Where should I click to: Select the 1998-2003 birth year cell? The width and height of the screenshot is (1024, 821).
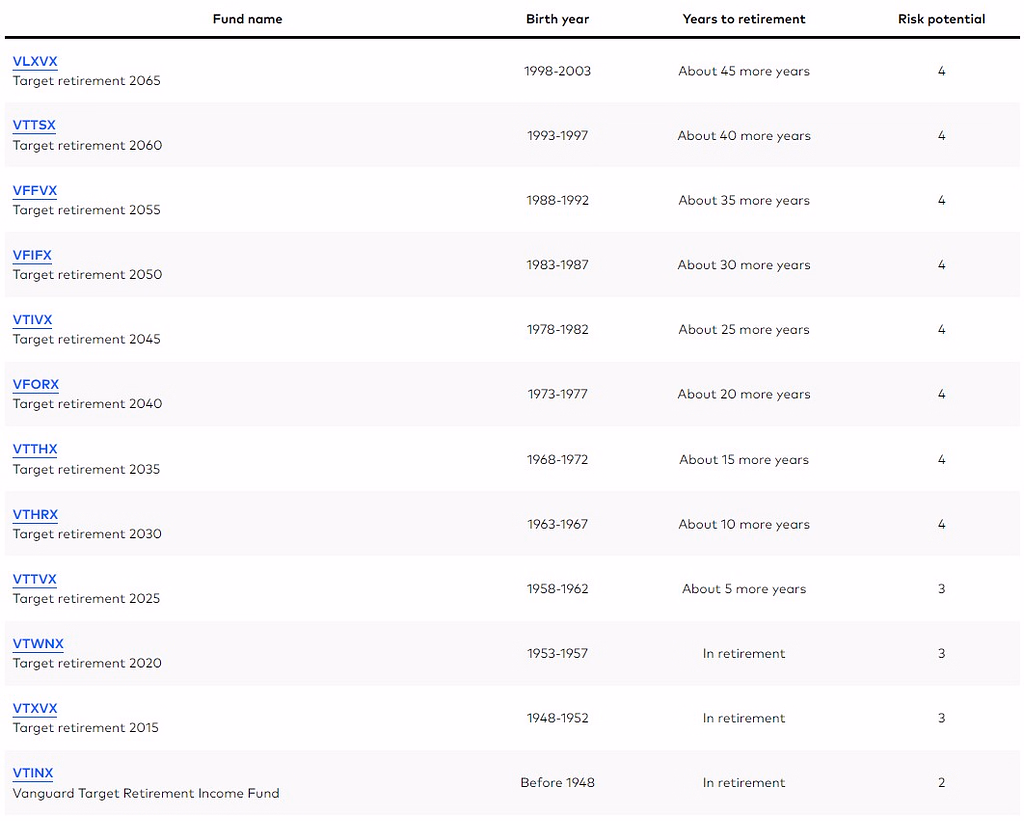click(x=557, y=71)
